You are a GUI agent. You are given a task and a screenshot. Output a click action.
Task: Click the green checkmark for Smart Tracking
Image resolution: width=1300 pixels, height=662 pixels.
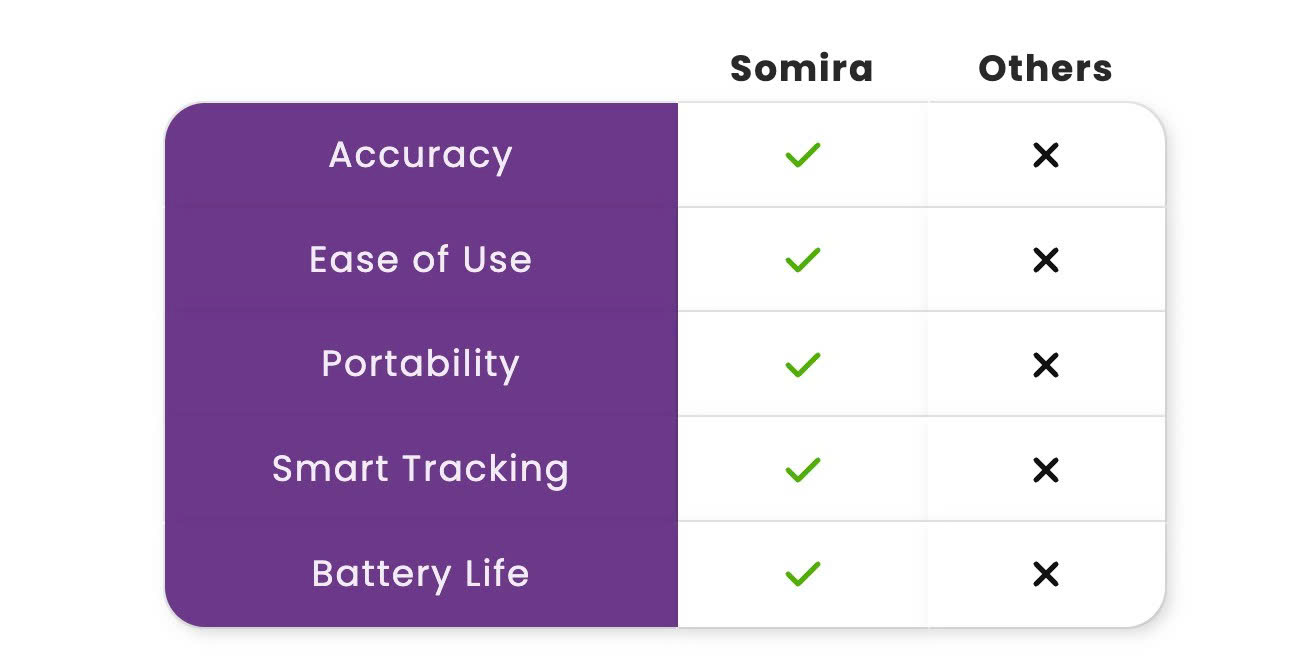coord(802,469)
